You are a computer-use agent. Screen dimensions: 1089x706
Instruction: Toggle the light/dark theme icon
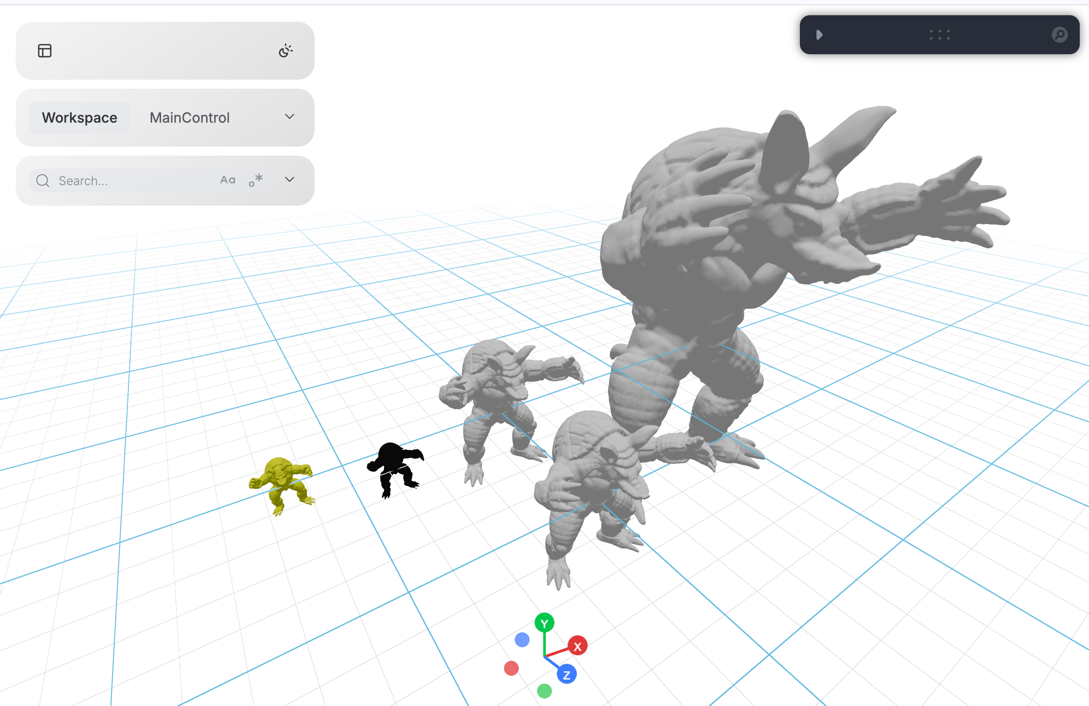[285, 51]
